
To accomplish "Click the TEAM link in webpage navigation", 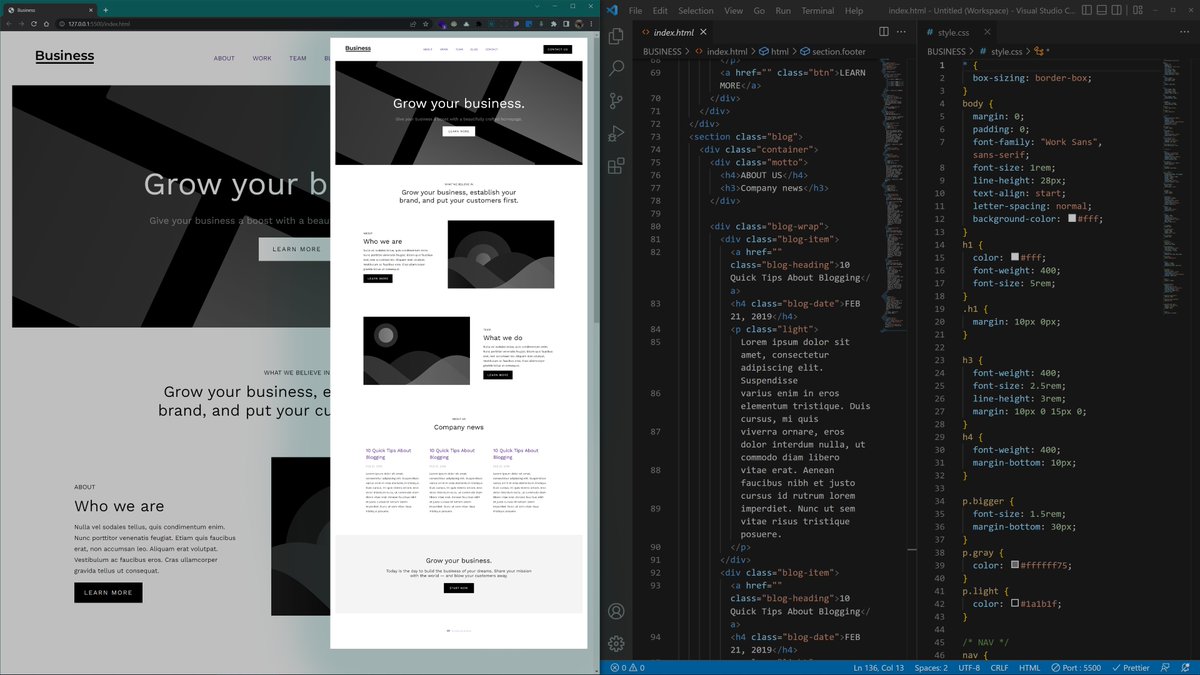I will tap(298, 58).
